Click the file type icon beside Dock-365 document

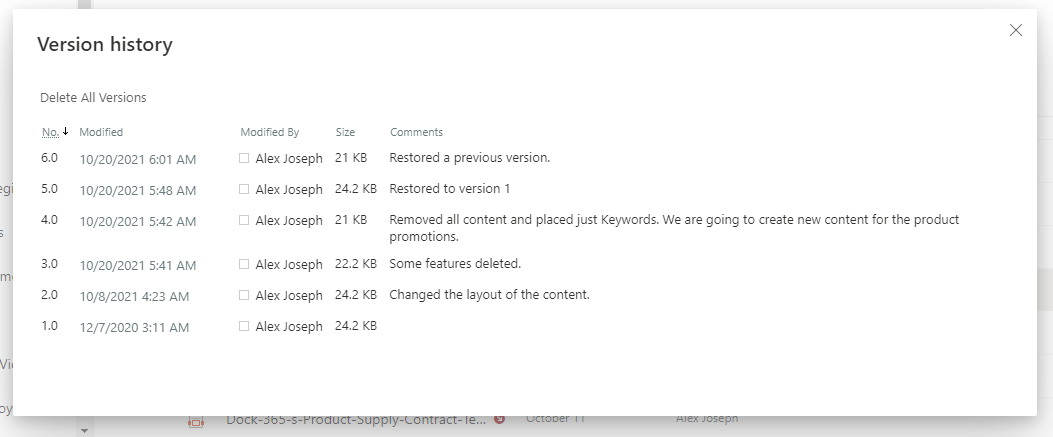point(196,422)
